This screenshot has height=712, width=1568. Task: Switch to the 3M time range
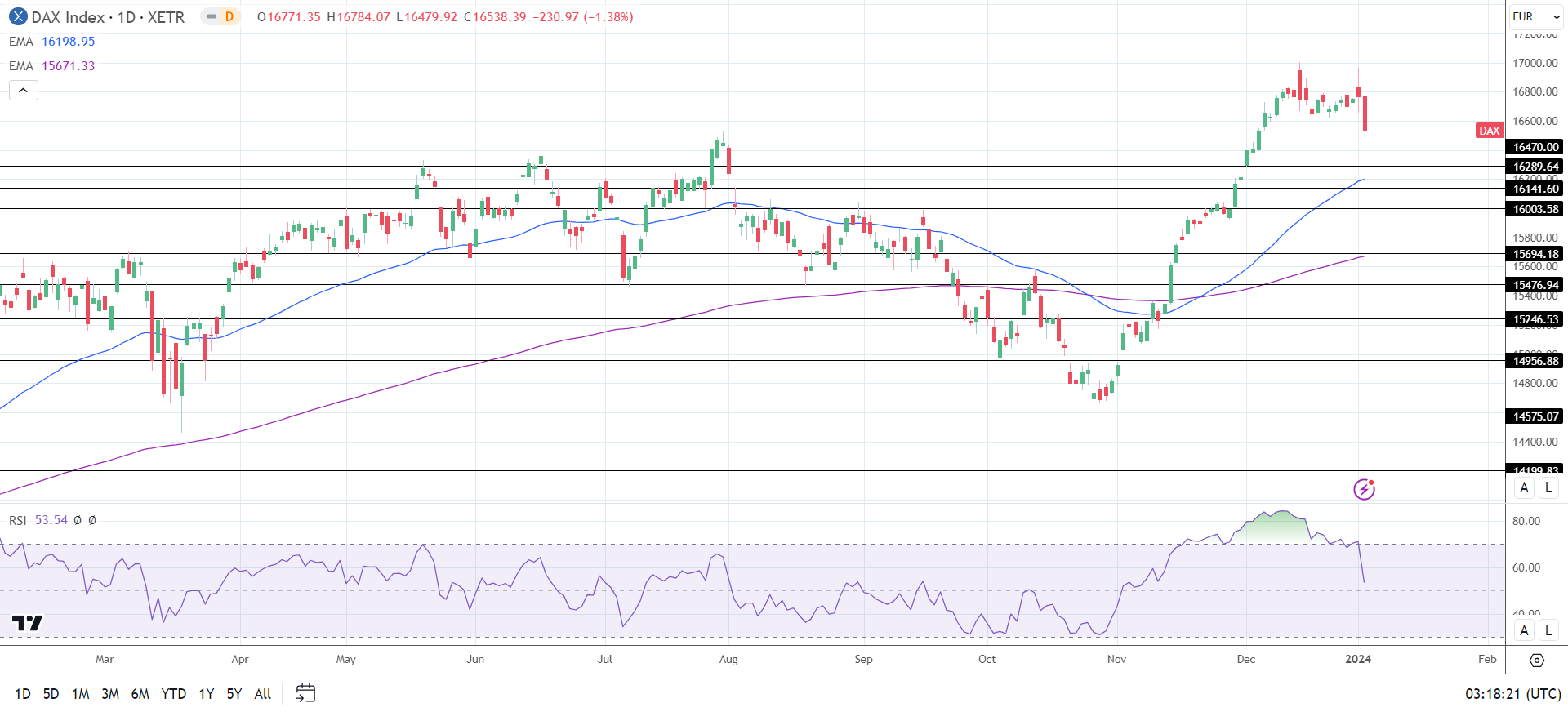click(110, 694)
